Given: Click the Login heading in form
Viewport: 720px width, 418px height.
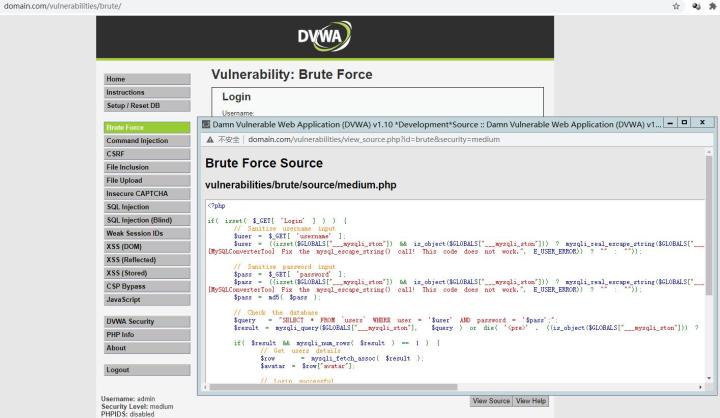Looking at the screenshot, I should pos(236,97).
